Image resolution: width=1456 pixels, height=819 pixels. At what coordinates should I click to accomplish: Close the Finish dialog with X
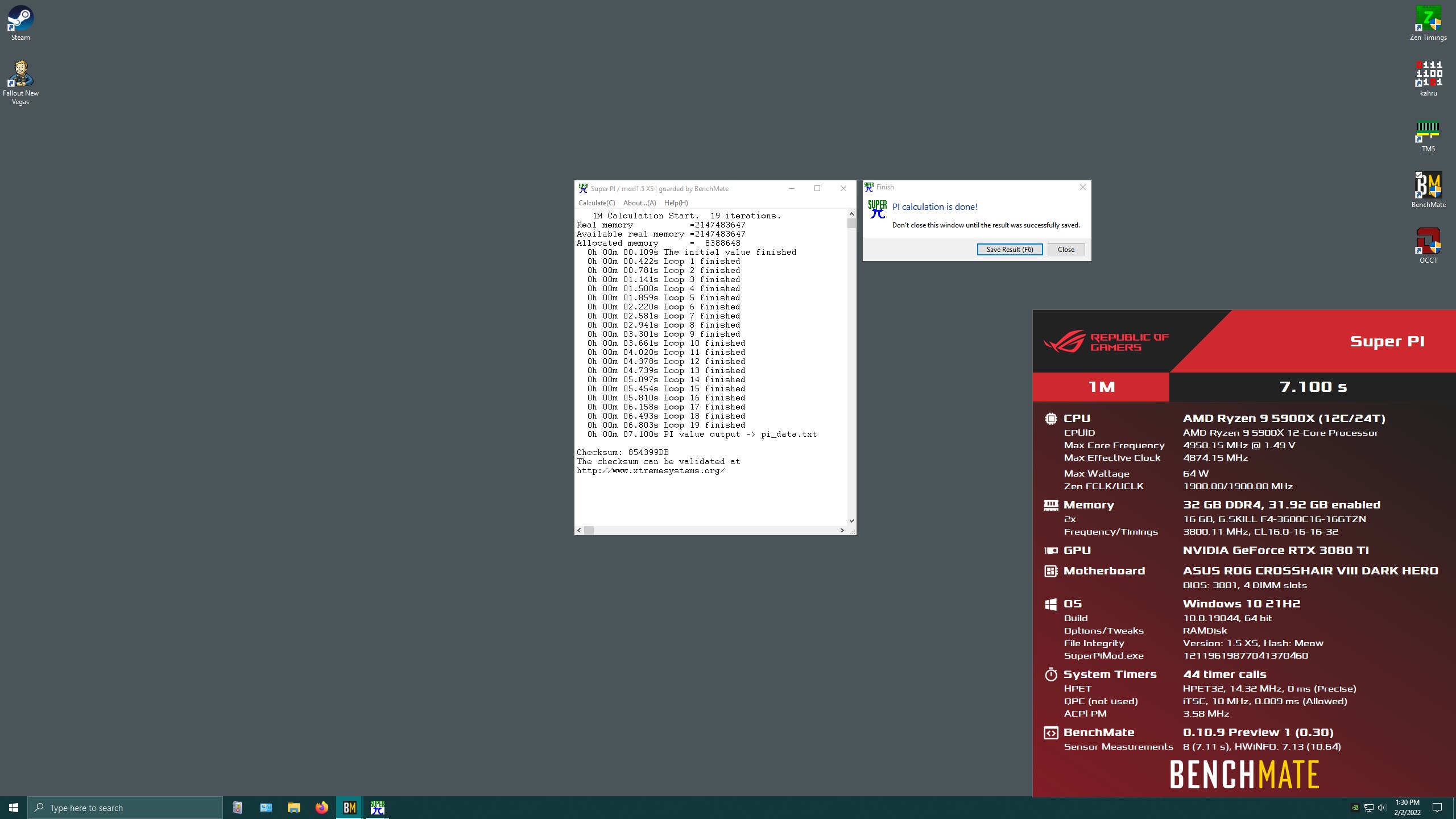(x=1082, y=187)
